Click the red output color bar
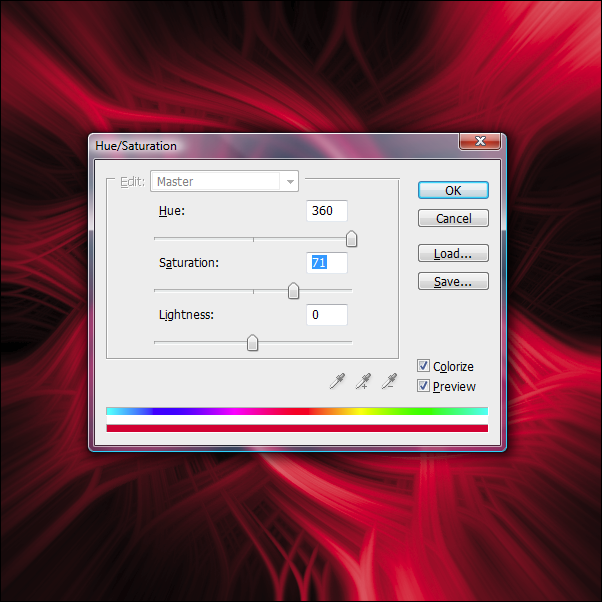The height and width of the screenshot is (602, 602). tap(296, 428)
